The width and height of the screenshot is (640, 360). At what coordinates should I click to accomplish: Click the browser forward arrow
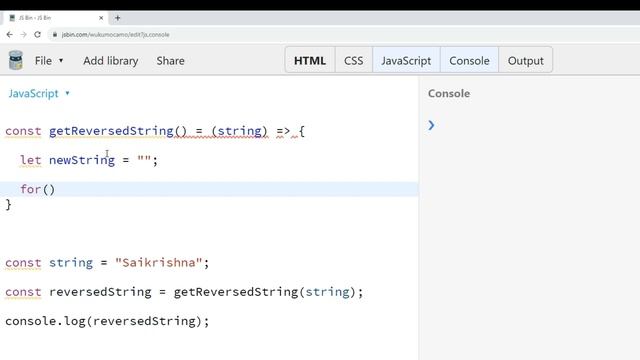click(x=23, y=35)
